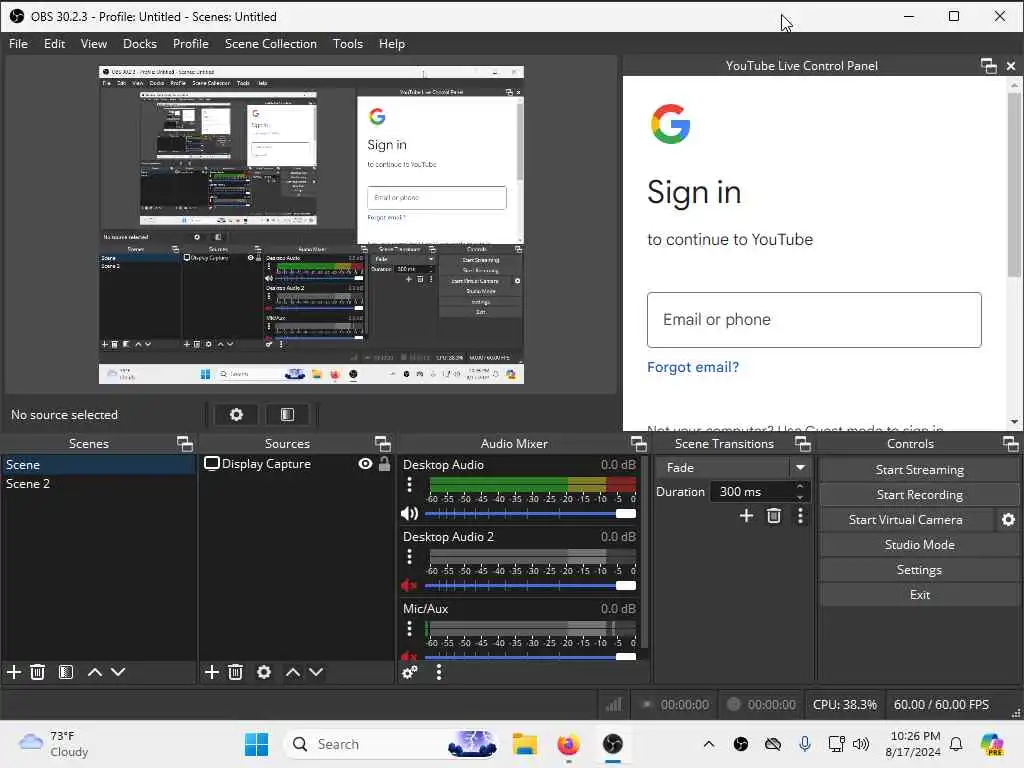Image resolution: width=1024 pixels, height=768 pixels.
Task: Move source up arrow in Sources dock
Action: (x=293, y=672)
